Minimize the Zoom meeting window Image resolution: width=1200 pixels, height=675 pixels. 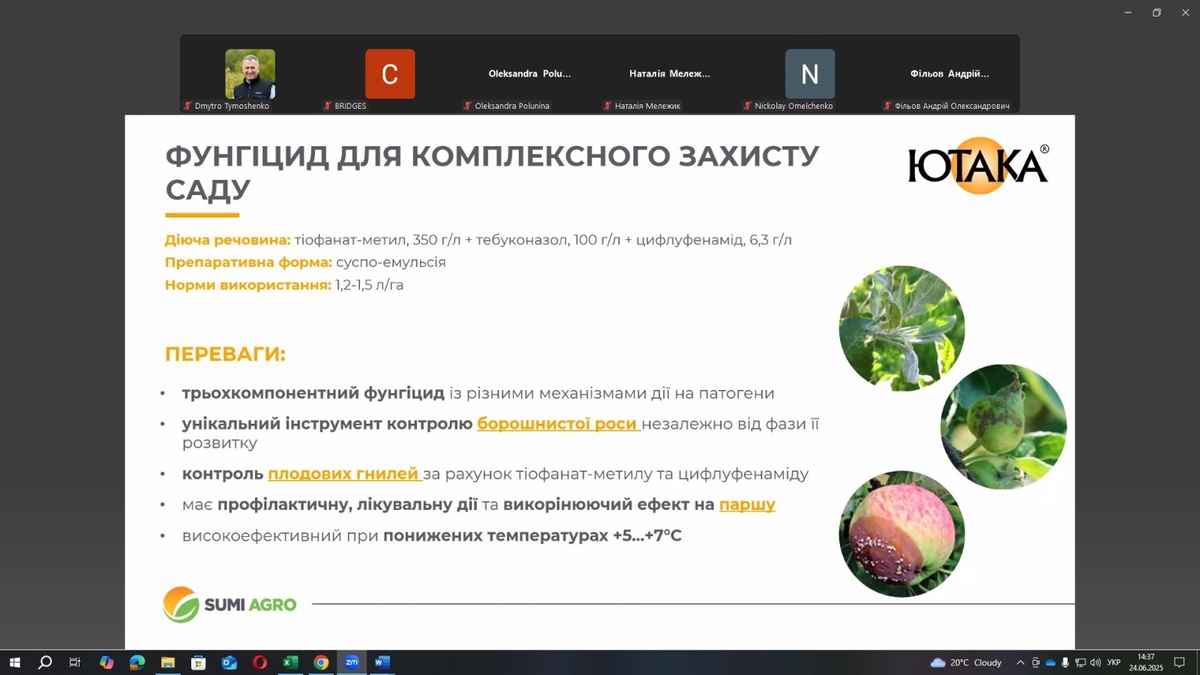1128,12
